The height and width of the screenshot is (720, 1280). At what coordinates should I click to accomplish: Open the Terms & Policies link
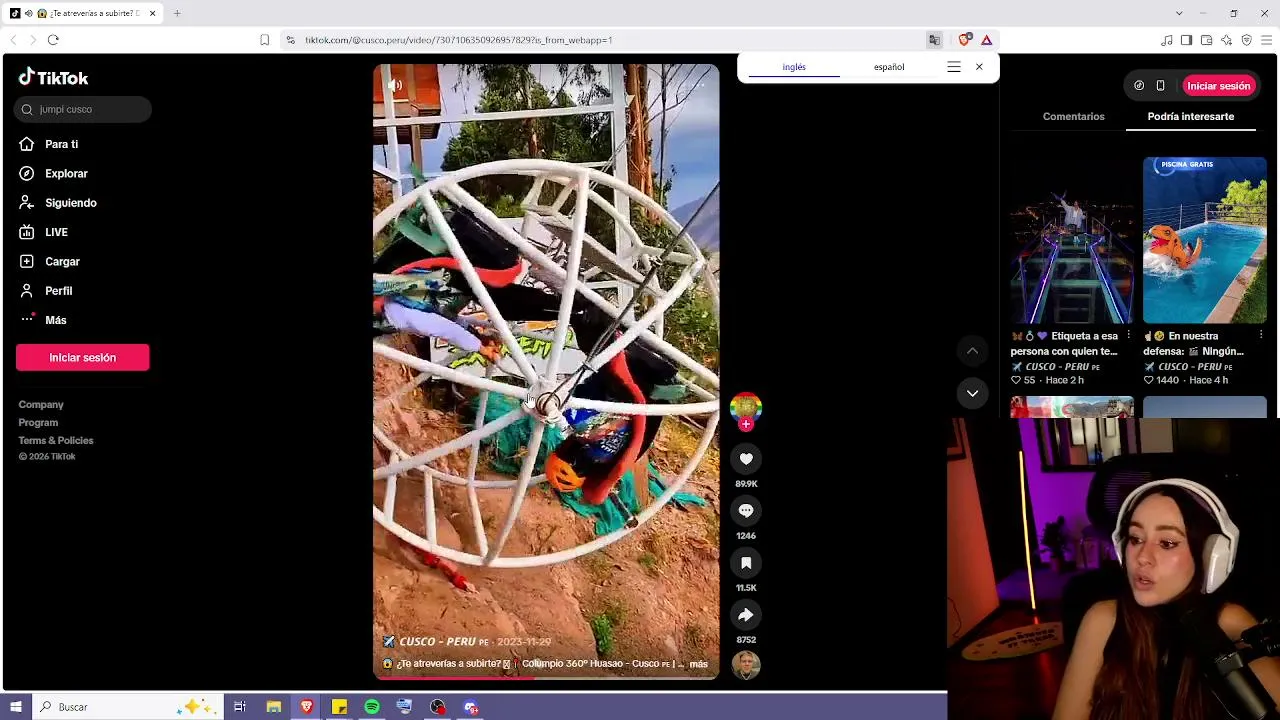(x=56, y=441)
